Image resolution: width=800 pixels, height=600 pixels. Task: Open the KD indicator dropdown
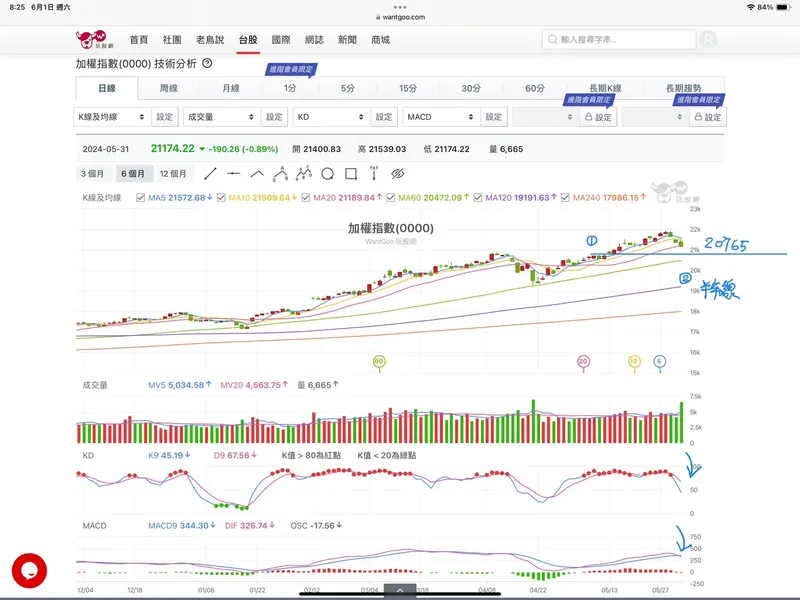point(331,117)
